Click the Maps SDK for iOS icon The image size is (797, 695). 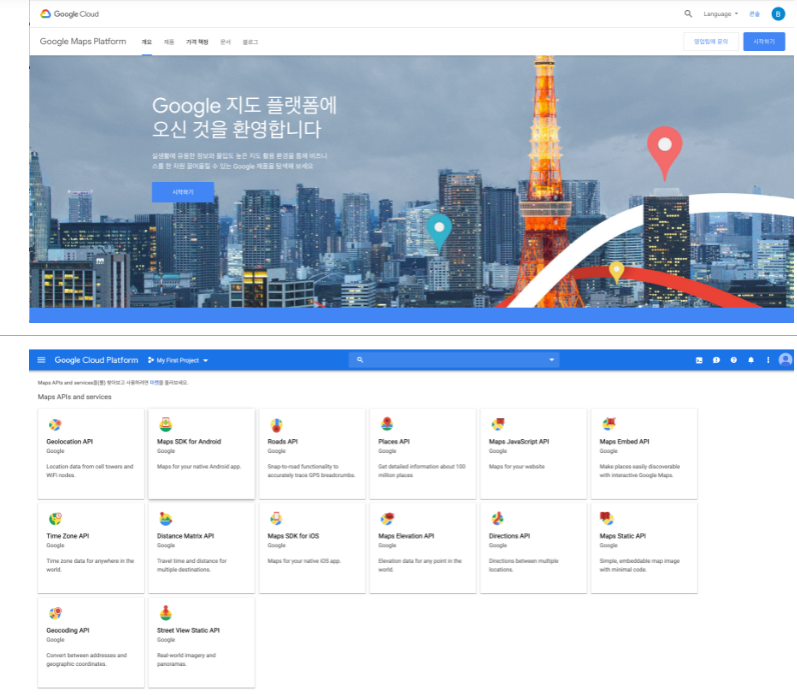[x=276, y=519]
